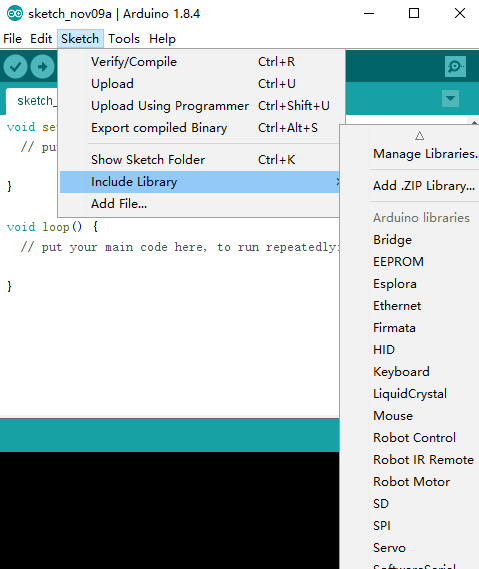Click the 'put your main code here' comment
Viewport: 479px width, 569px height.
point(180,247)
